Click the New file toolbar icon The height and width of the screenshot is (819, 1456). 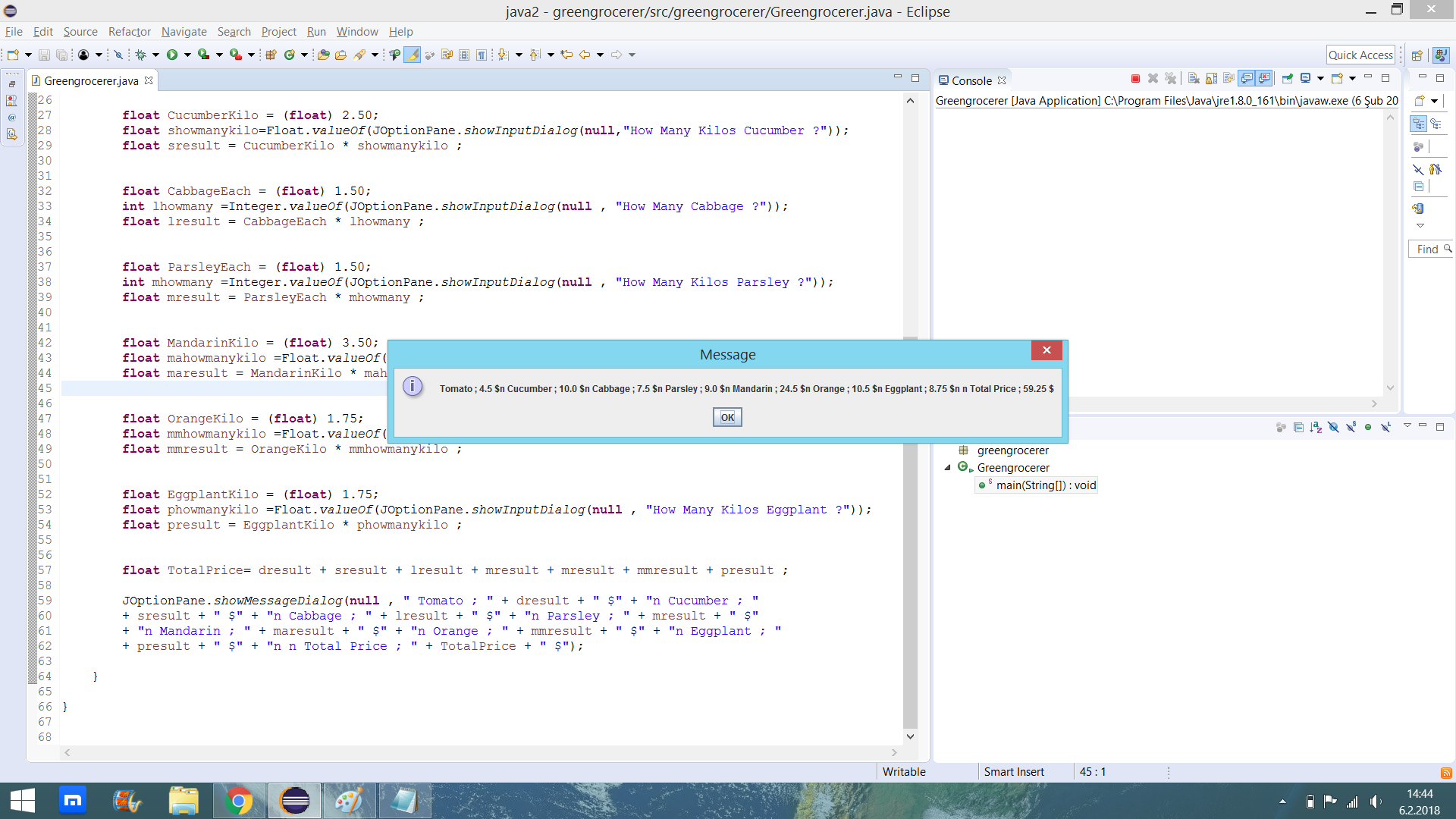(13, 55)
